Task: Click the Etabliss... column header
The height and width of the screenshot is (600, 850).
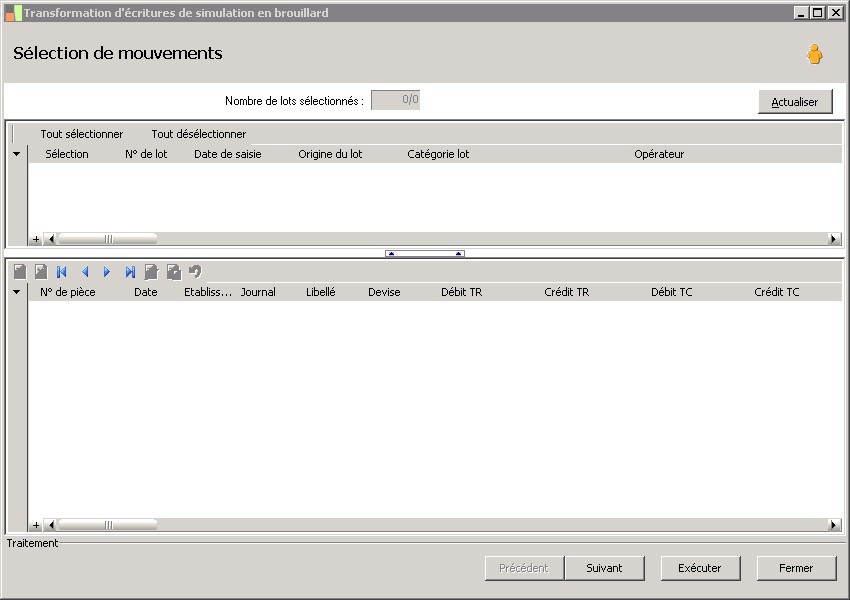Action: [208, 292]
